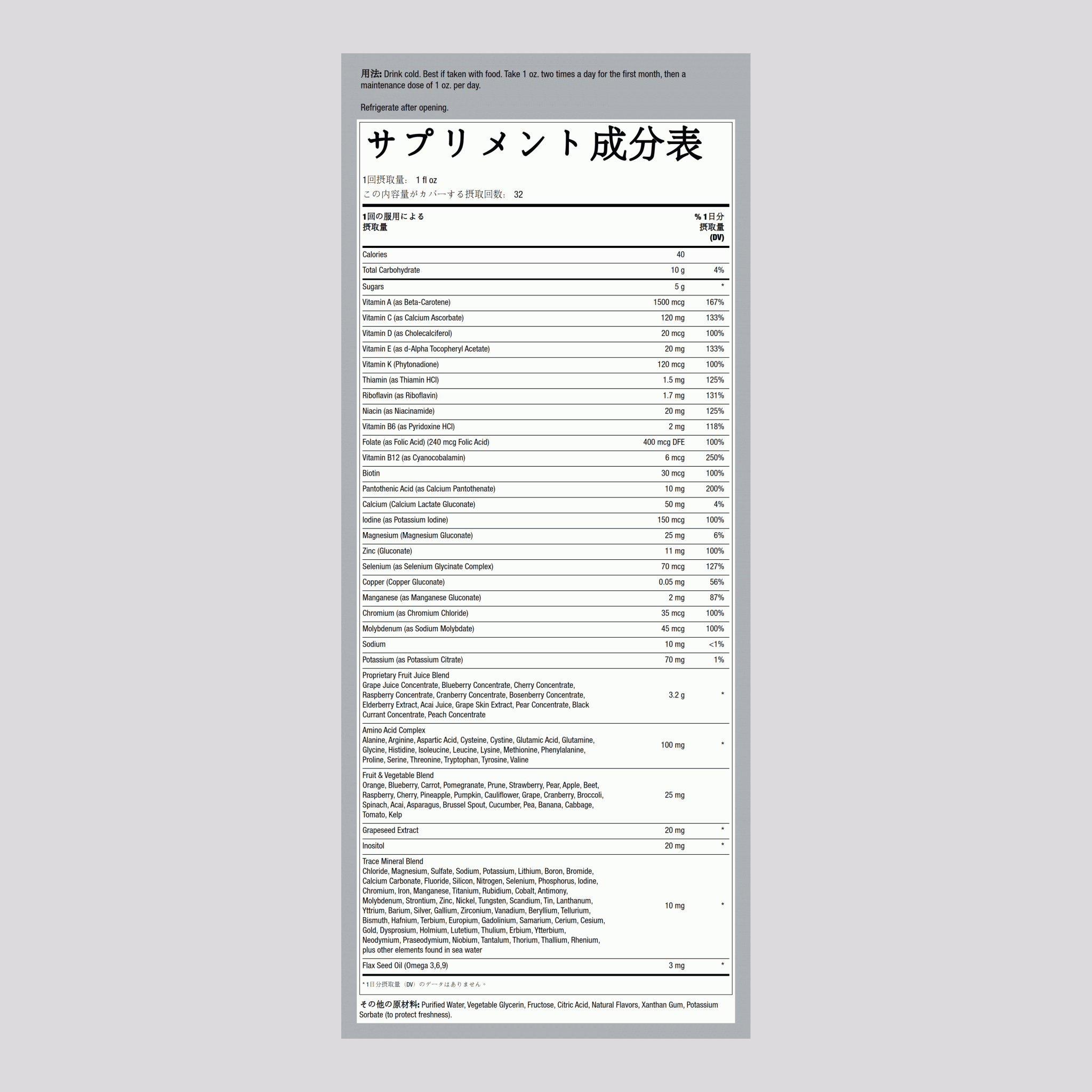Image resolution: width=1092 pixels, height=1092 pixels.
Task: Click the 'Calories' row label
Action: coord(374,254)
